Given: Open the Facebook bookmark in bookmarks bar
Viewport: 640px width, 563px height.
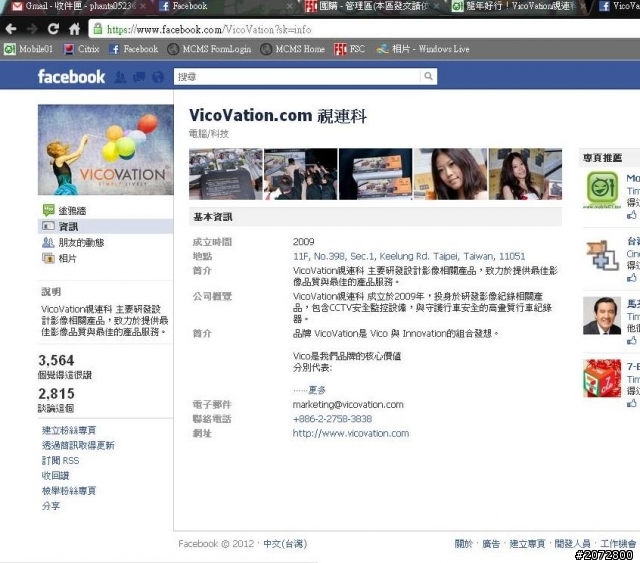Looking at the screenshot, I should click(x=134, y=49).
